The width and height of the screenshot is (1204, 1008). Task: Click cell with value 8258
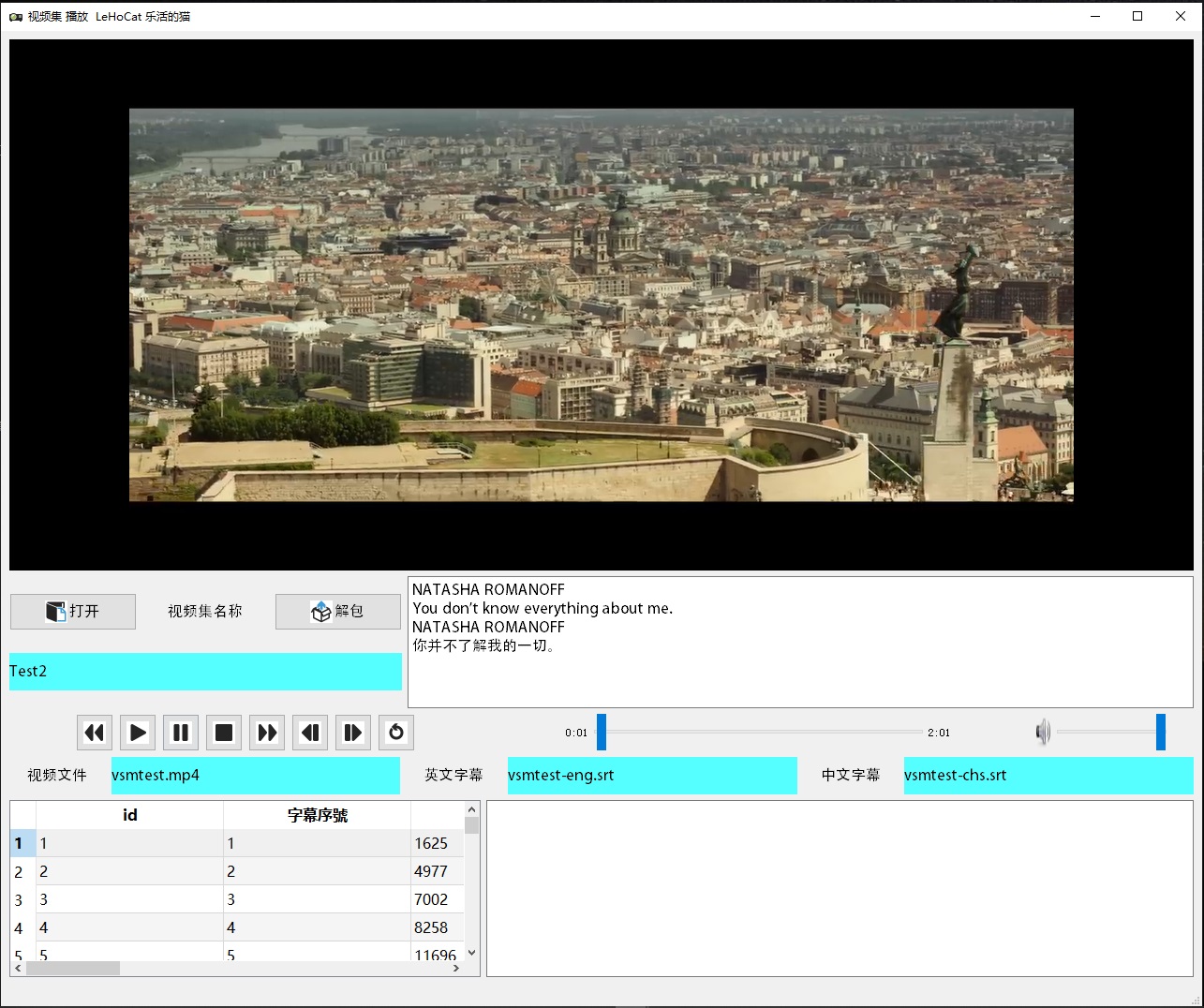click(437, 927)
